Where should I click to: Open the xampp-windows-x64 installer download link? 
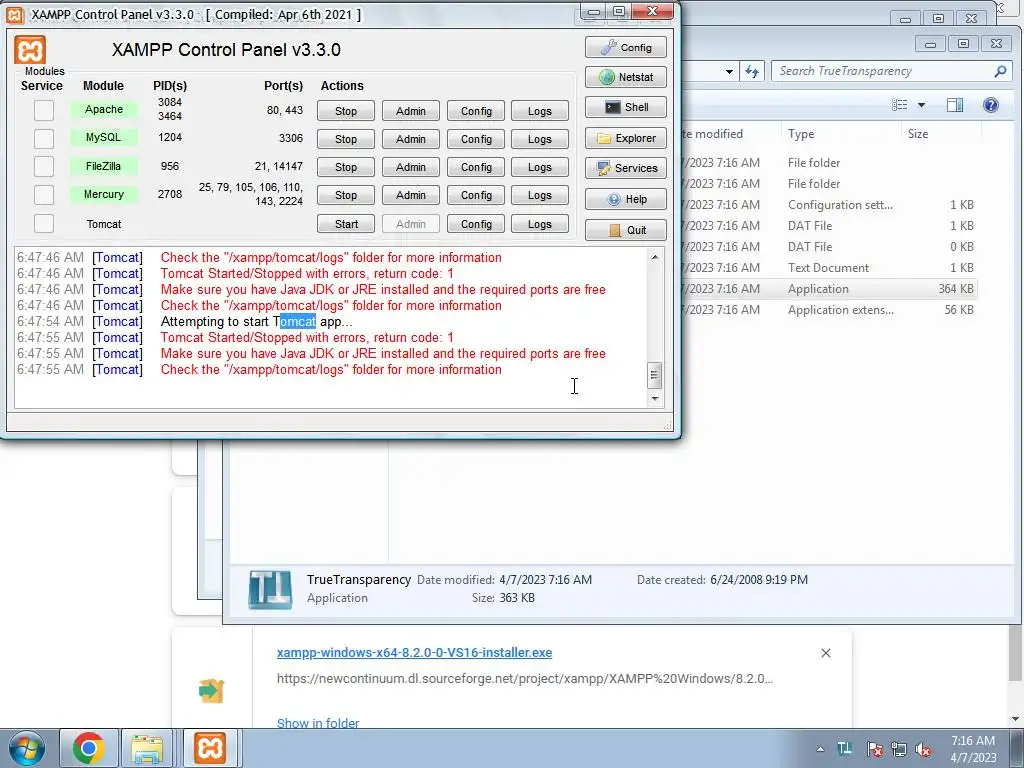(414, 652)
